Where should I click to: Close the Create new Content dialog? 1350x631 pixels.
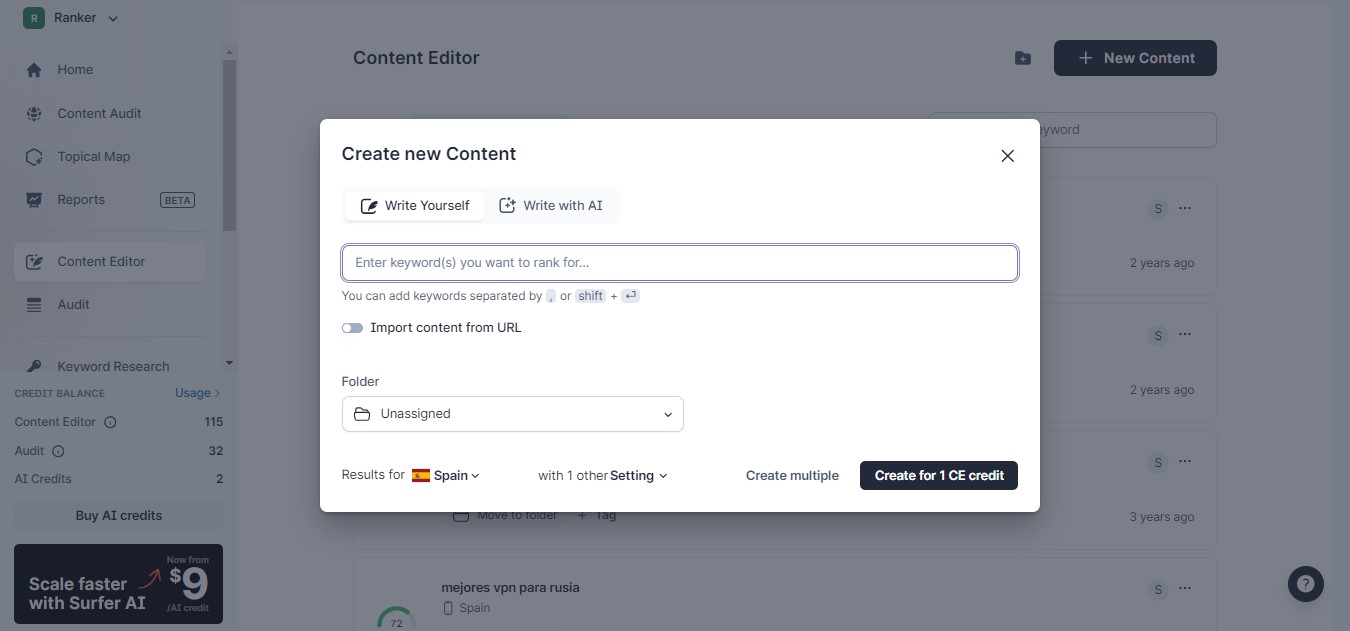pyautogui.click(x=1007, y=156)
